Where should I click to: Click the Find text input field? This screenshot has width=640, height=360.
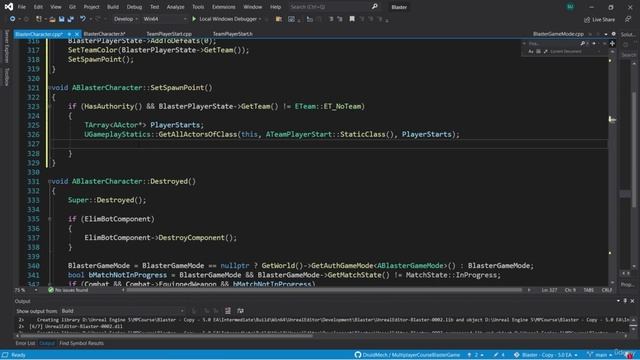[x=553, y=44]
